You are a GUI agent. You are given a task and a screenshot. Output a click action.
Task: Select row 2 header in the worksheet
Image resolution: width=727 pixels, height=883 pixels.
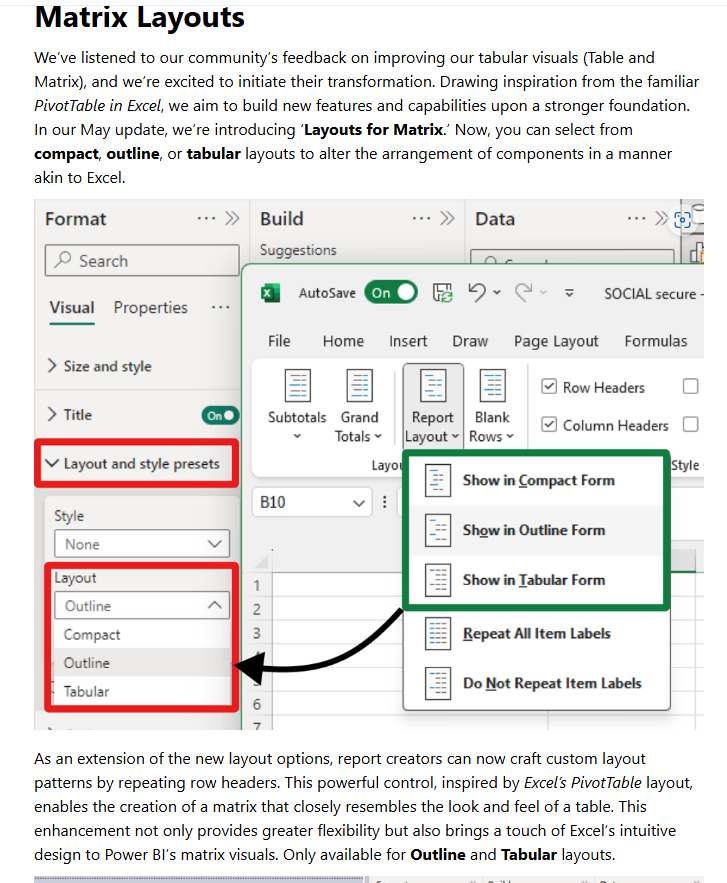257,609
